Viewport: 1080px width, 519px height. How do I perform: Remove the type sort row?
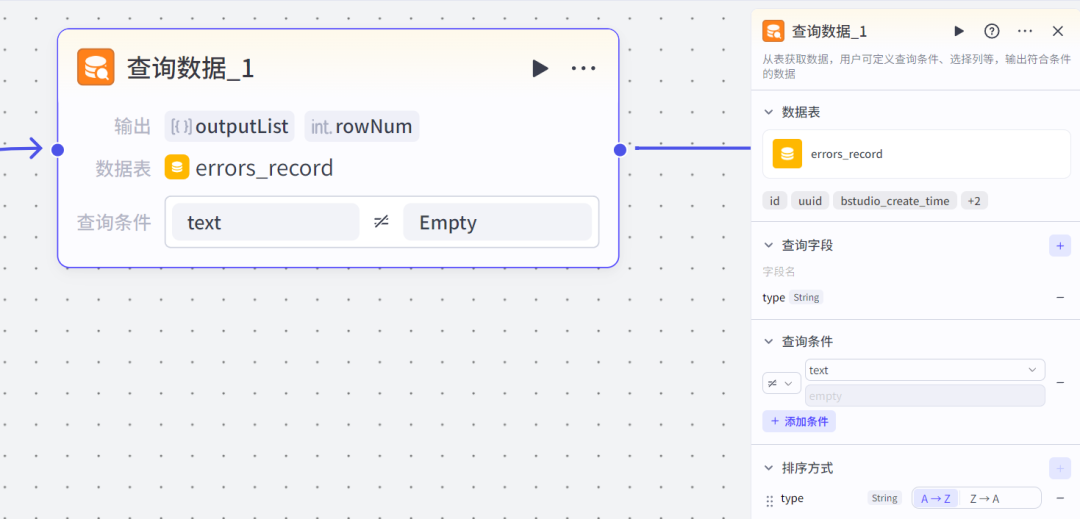tap(1060, 498)
